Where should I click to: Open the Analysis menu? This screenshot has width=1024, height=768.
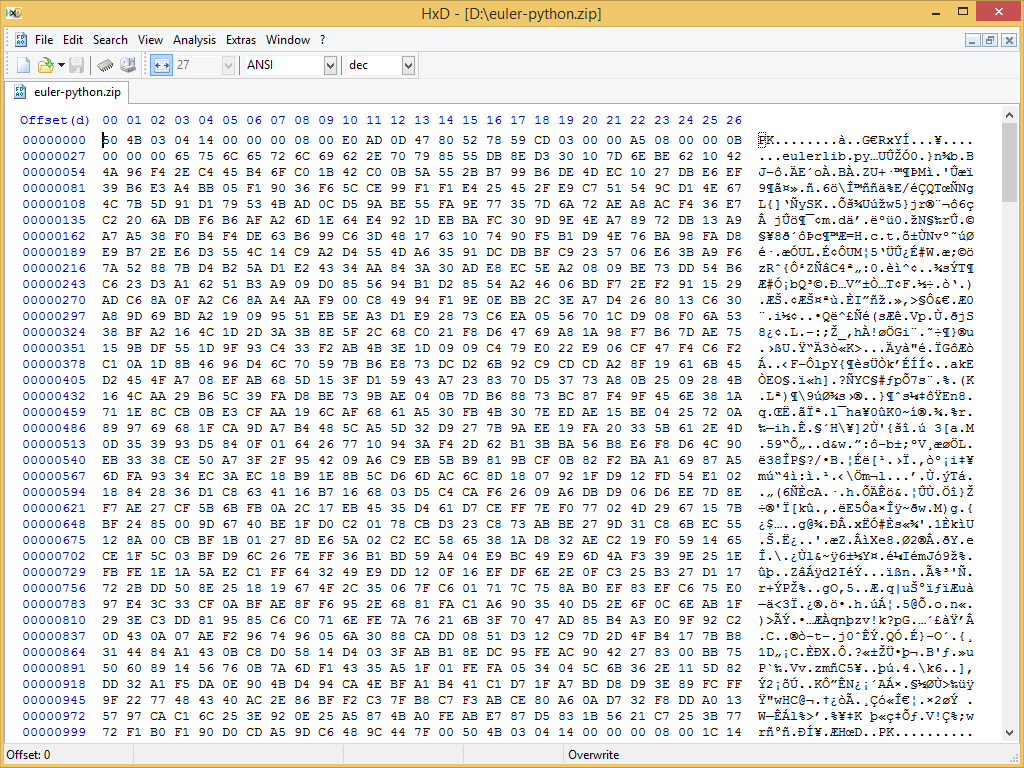tap(194, 40)
